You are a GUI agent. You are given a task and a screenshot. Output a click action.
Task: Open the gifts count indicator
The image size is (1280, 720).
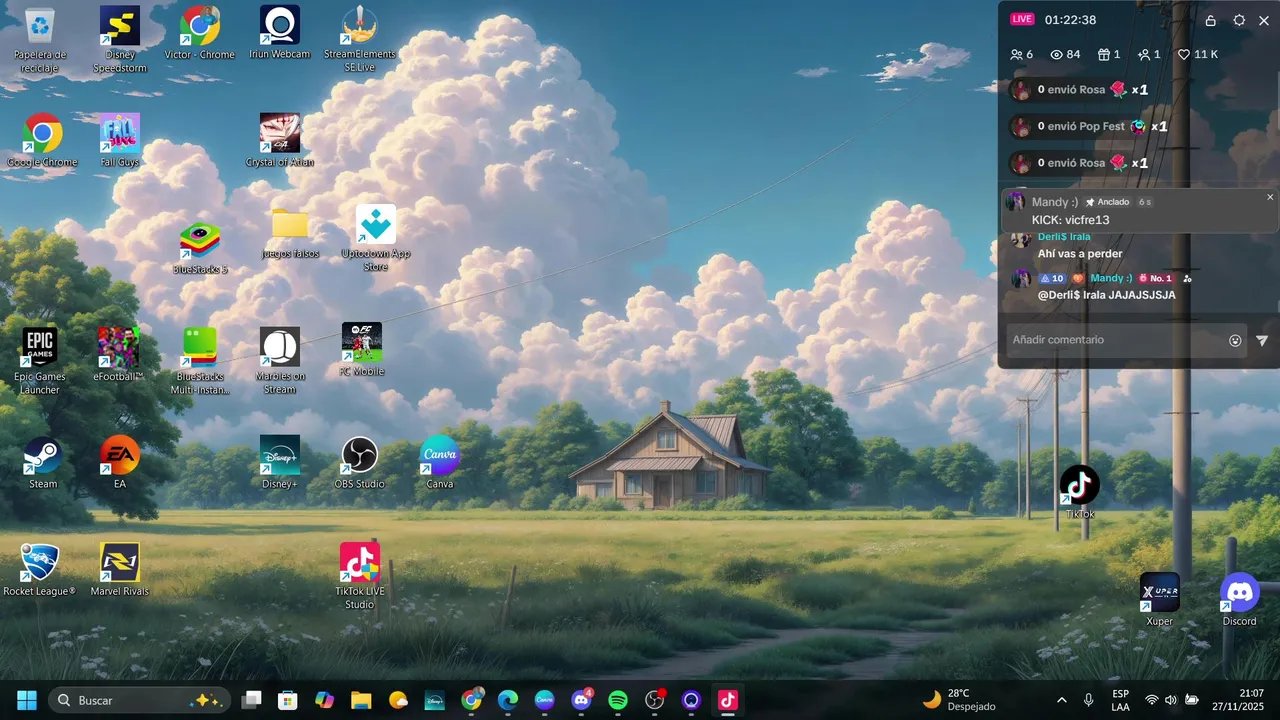[1109, 55]
